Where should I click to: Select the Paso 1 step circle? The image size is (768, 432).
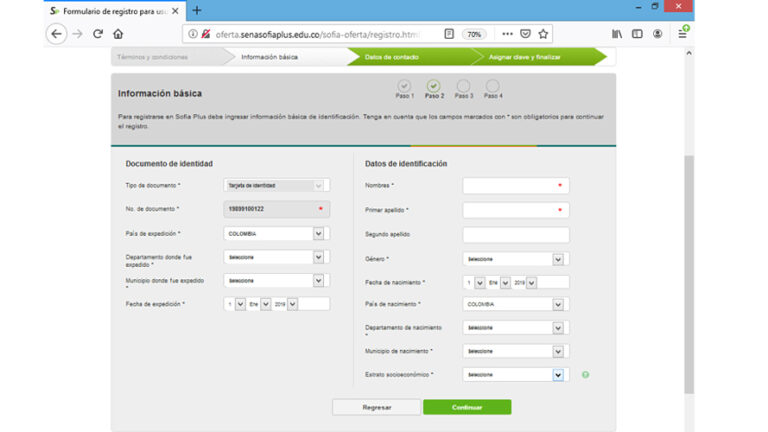[x=404, y=87]
